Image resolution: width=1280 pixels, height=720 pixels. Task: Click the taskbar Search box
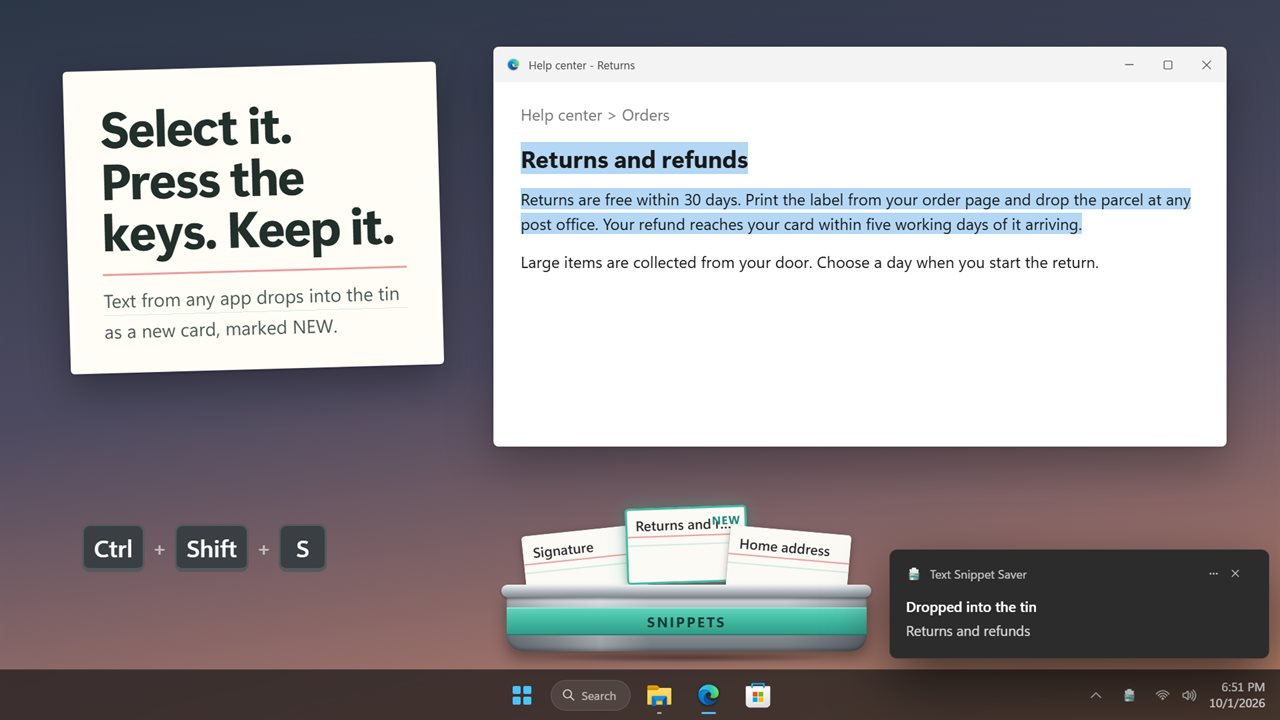point(590,695)
